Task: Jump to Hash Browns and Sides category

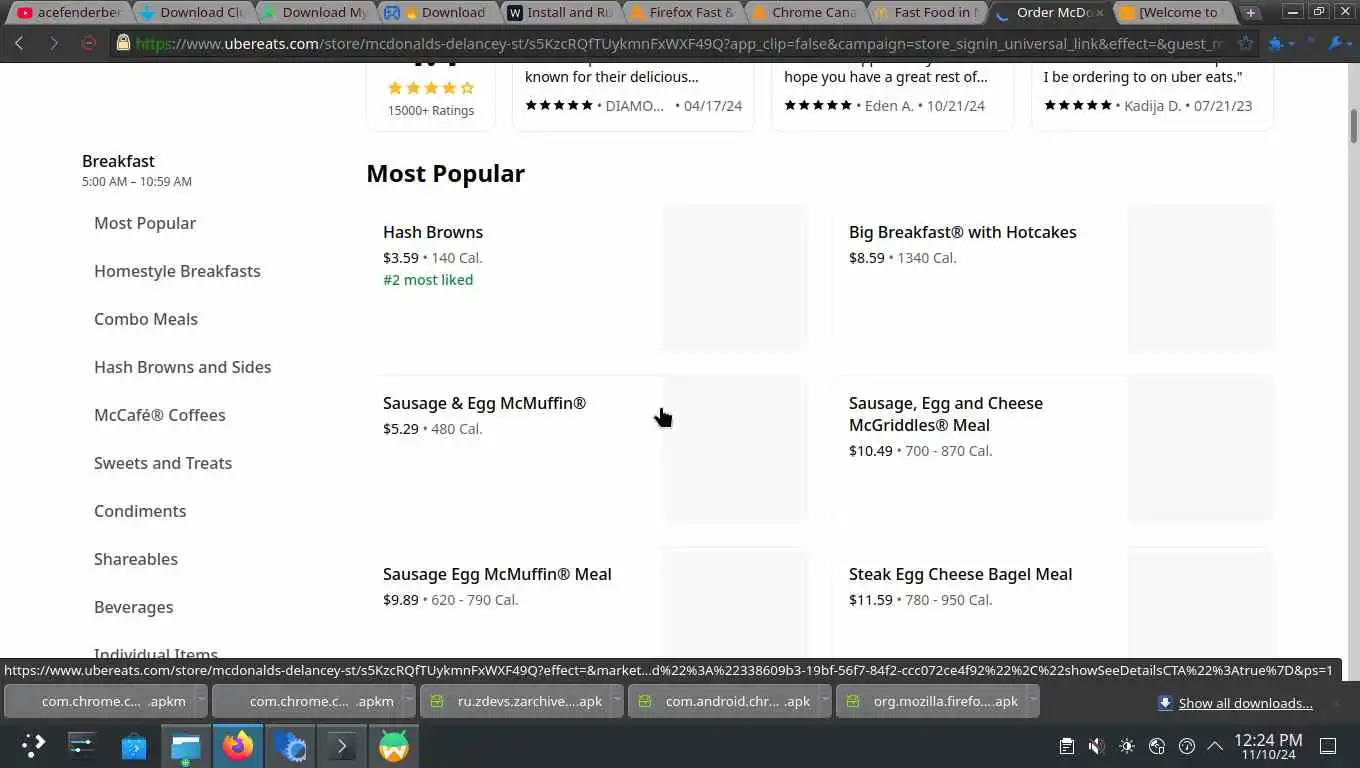Action: [183, 367]
